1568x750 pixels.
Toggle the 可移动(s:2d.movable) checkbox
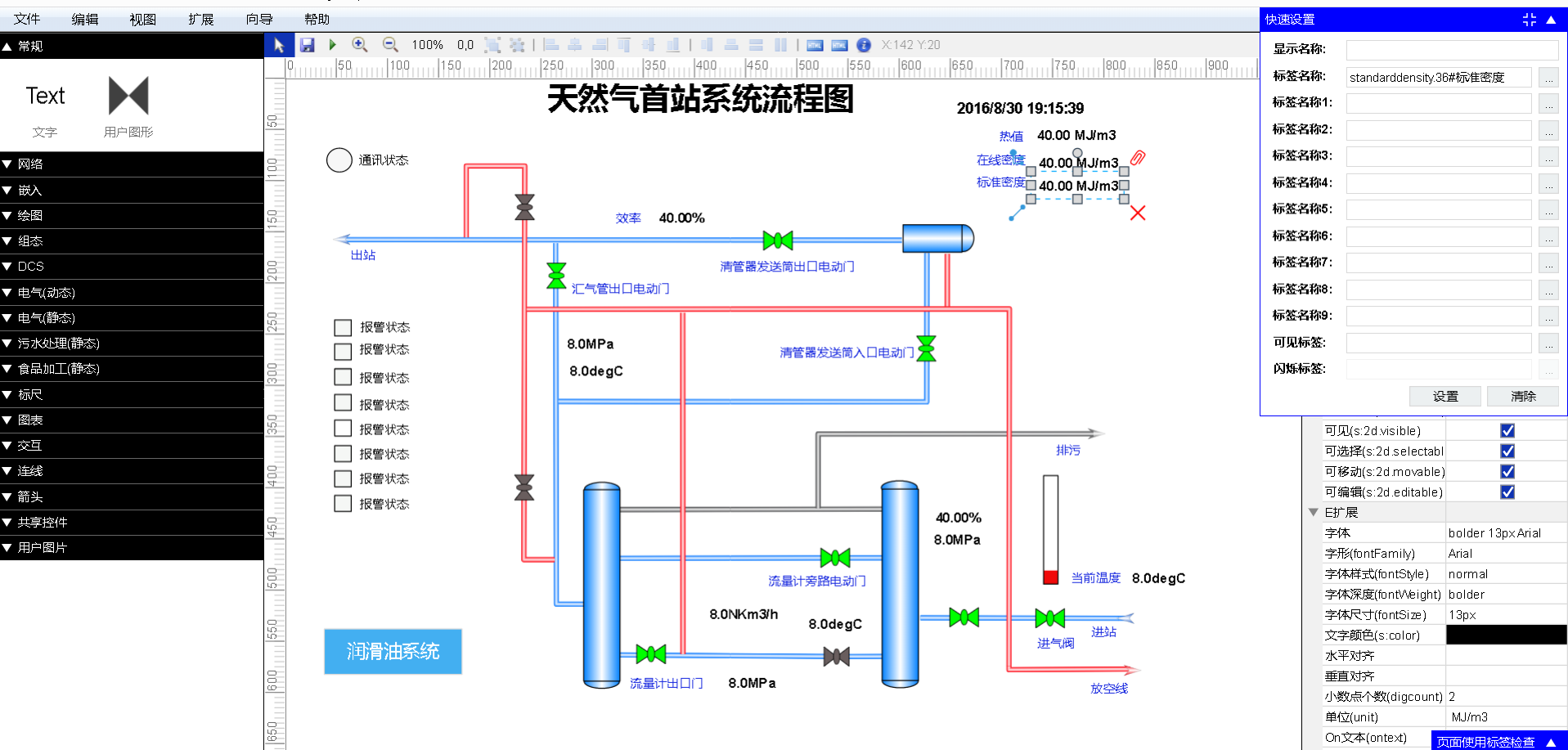[1507, 471]
